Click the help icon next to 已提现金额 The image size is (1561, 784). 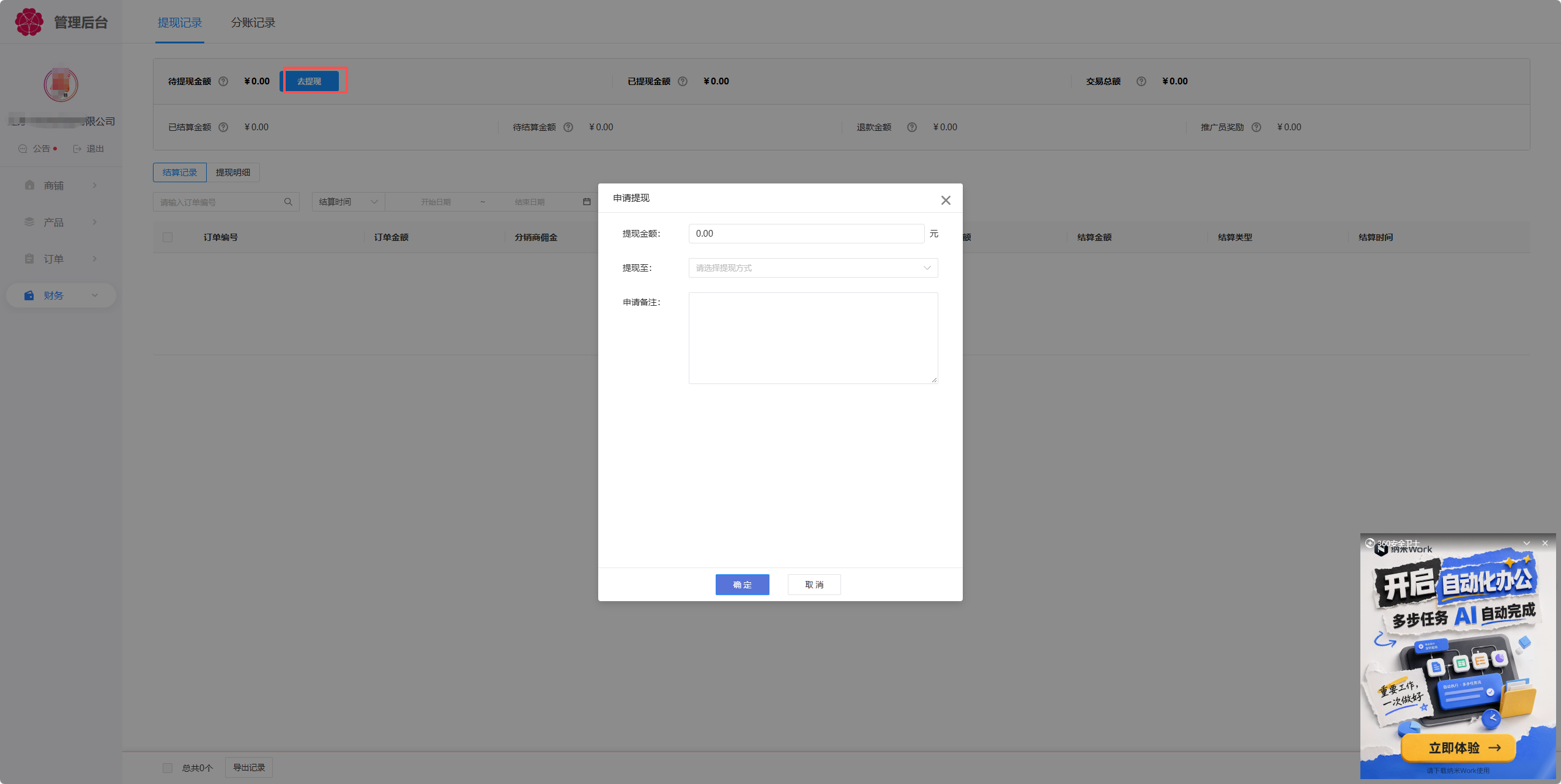coord(683,81)
